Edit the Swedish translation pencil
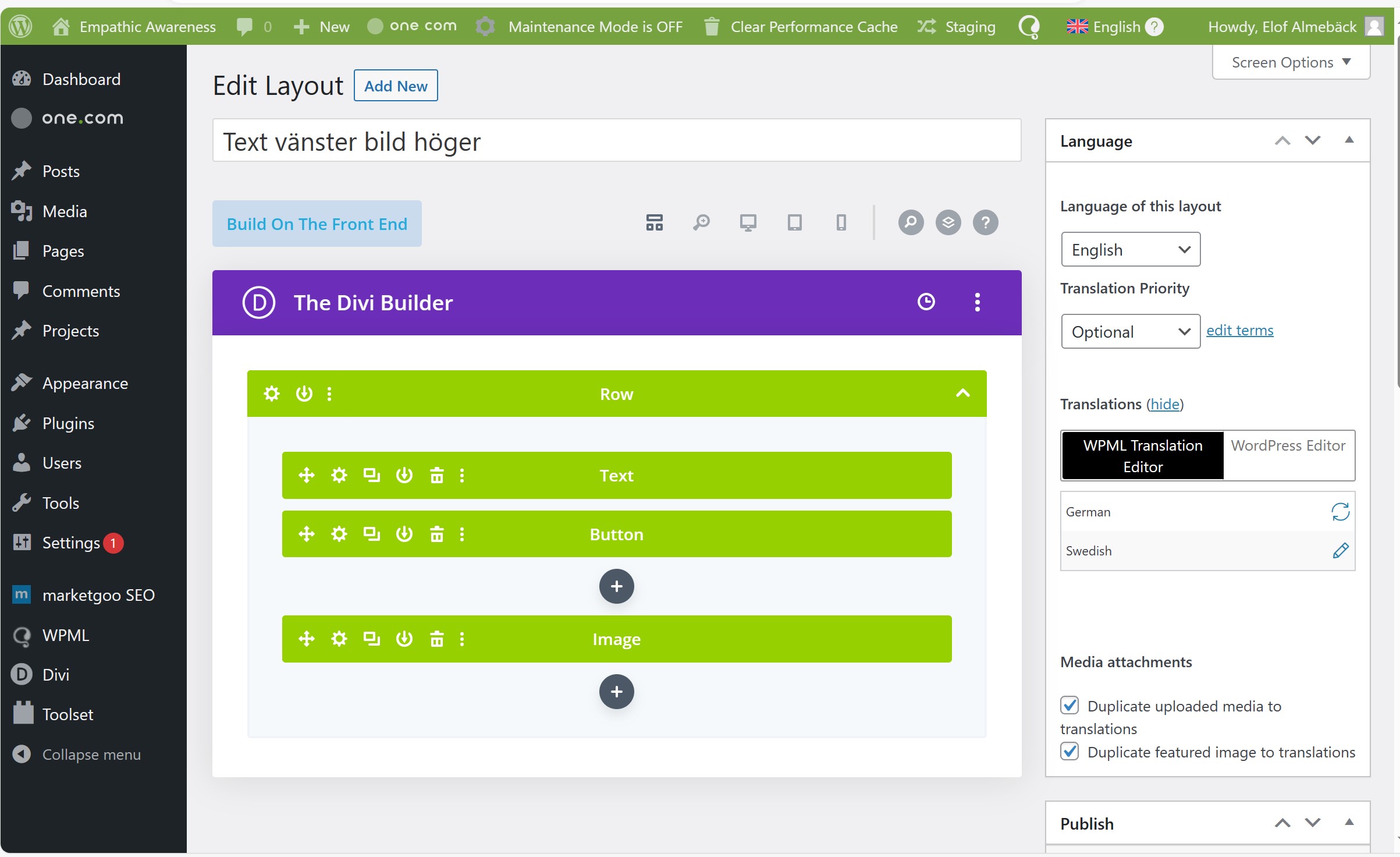 [x=1340, y=550]
